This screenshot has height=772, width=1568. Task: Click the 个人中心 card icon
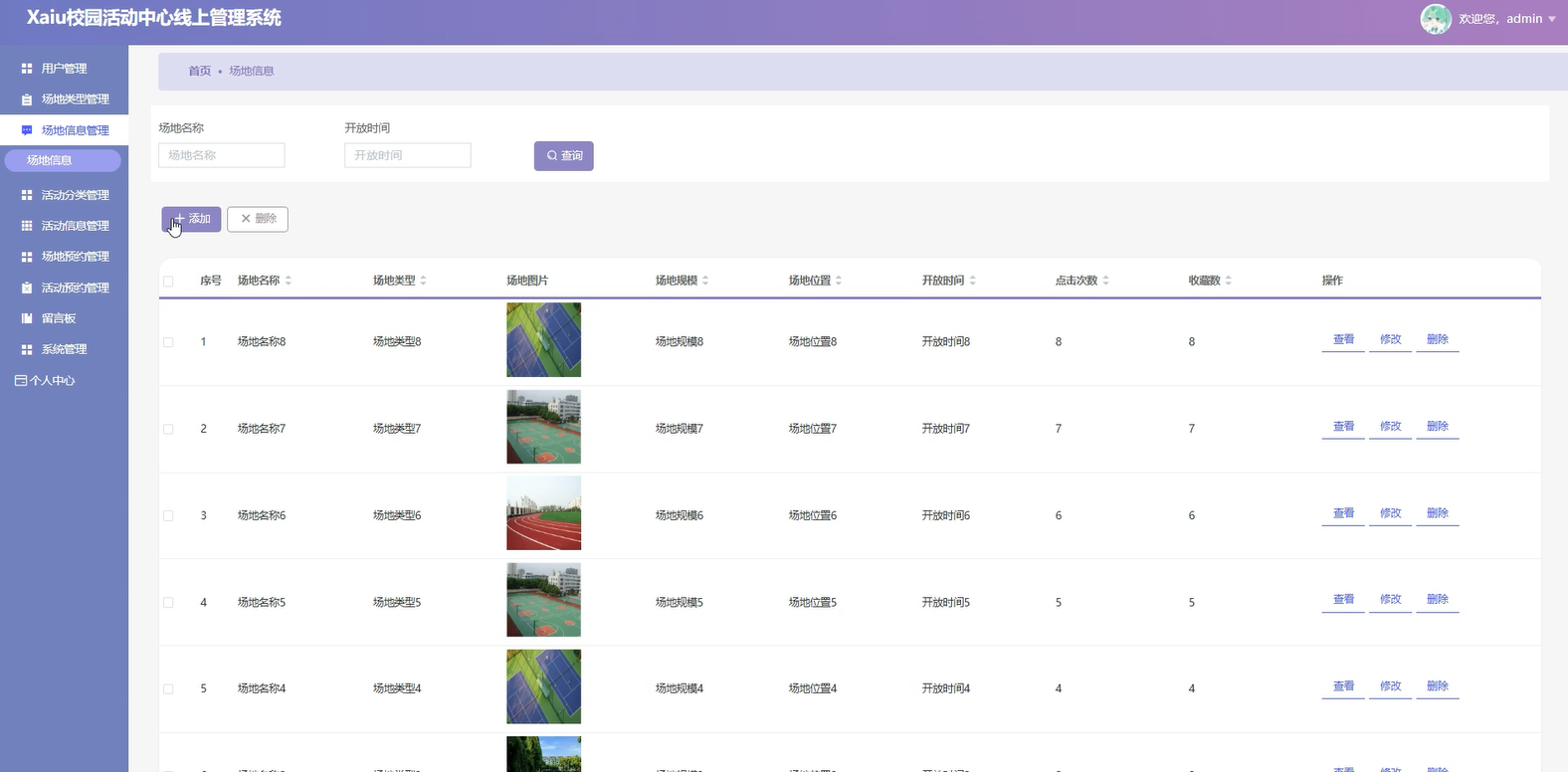point(21,380)
